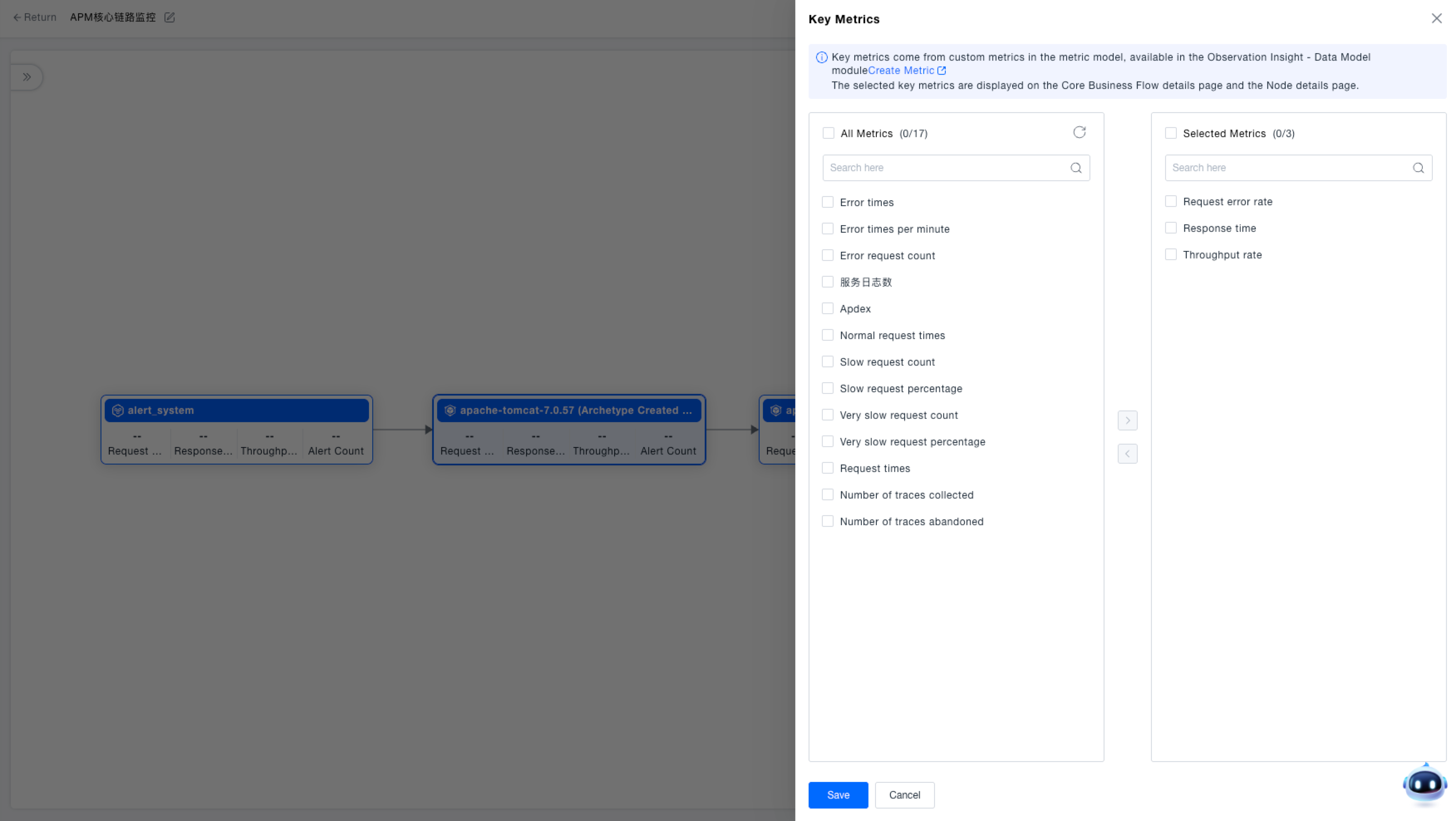Open the Create Metric link
Screen dimensions: 1456x821
900,71
